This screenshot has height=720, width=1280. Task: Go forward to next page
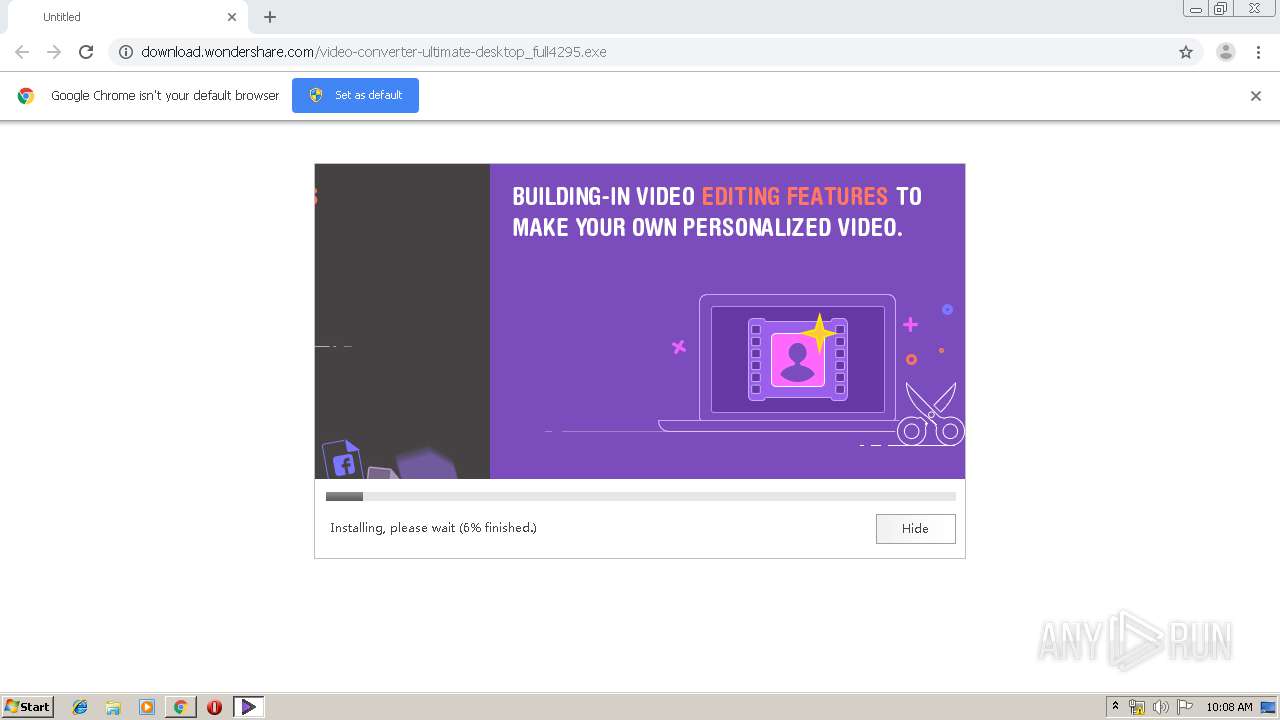tap(54, 52)
